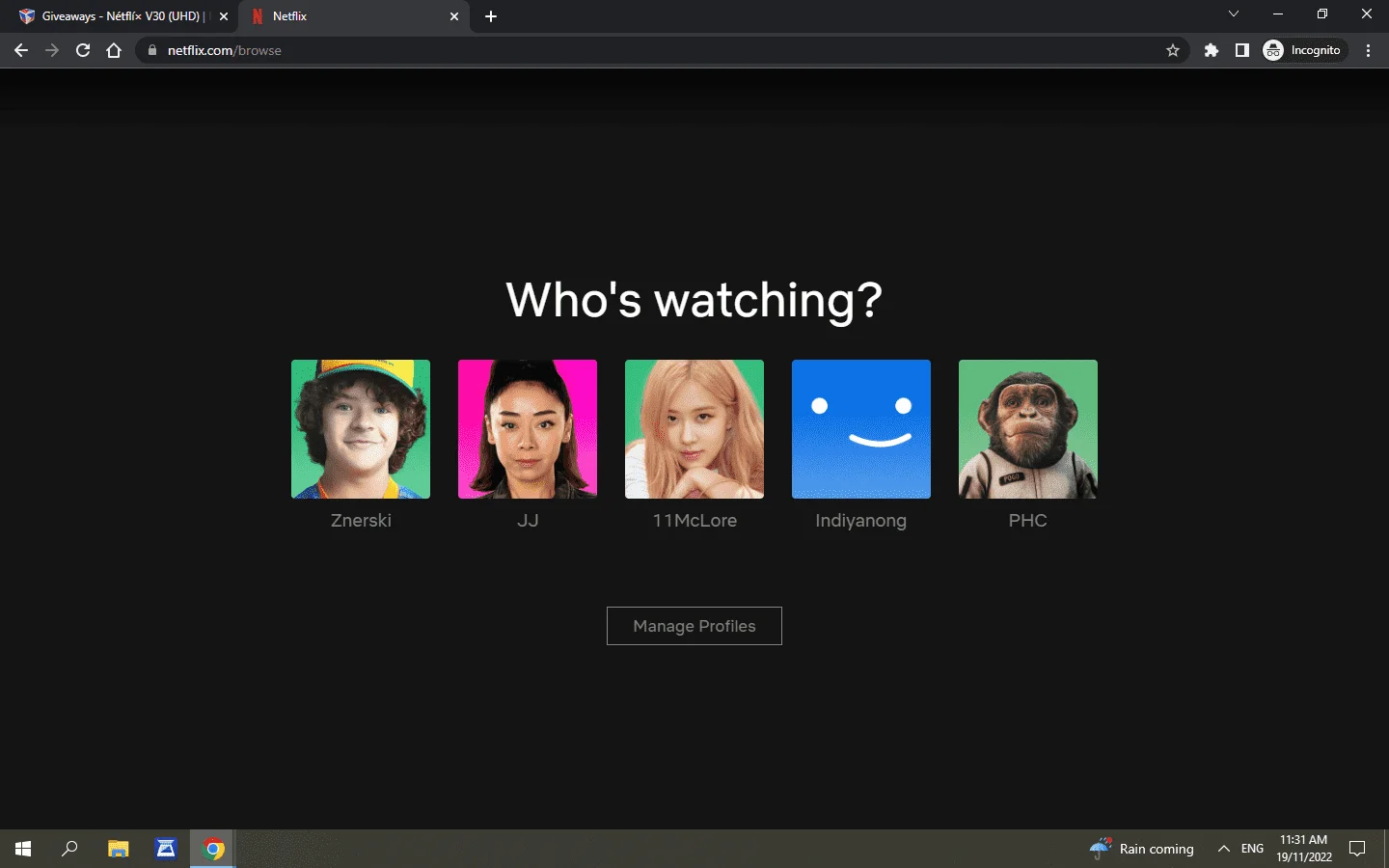Change the ENG input language
Screen dimensions: 1389x868
tap(1252, 849)
